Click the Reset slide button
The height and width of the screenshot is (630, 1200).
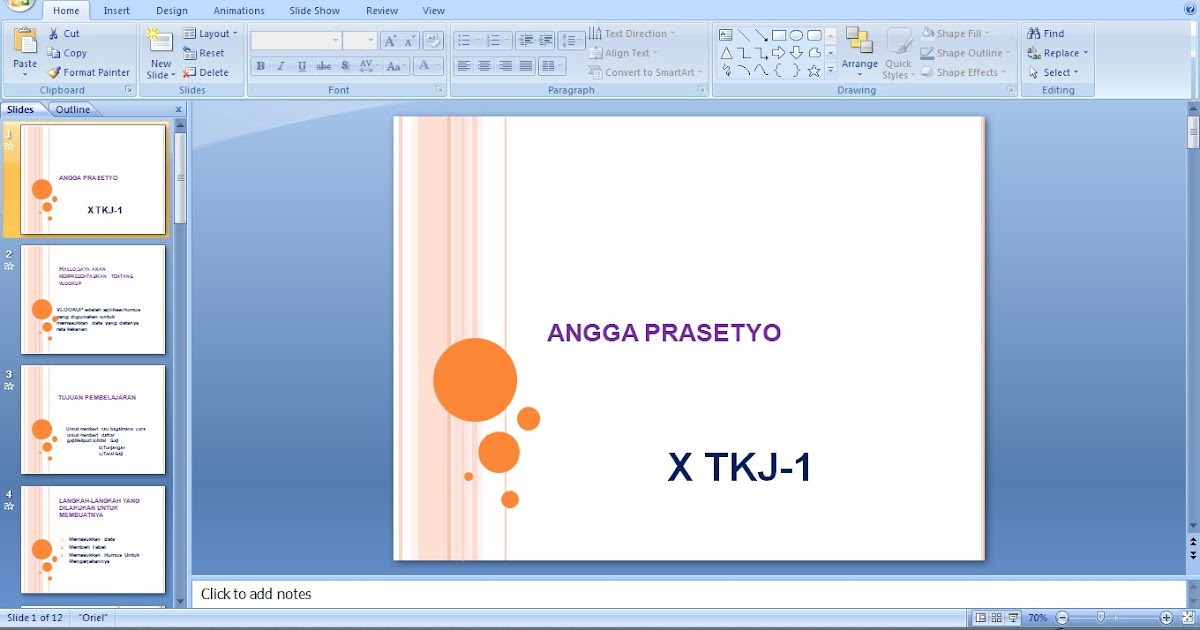click(x=204, y=53)
